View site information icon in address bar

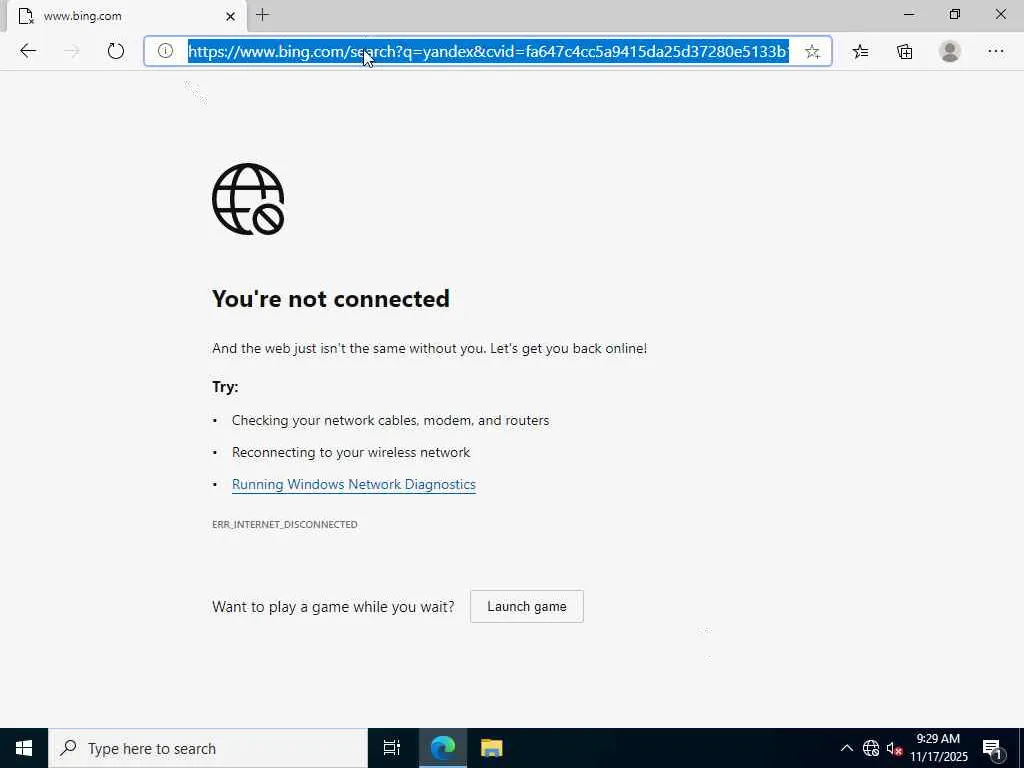click(165, 51)
